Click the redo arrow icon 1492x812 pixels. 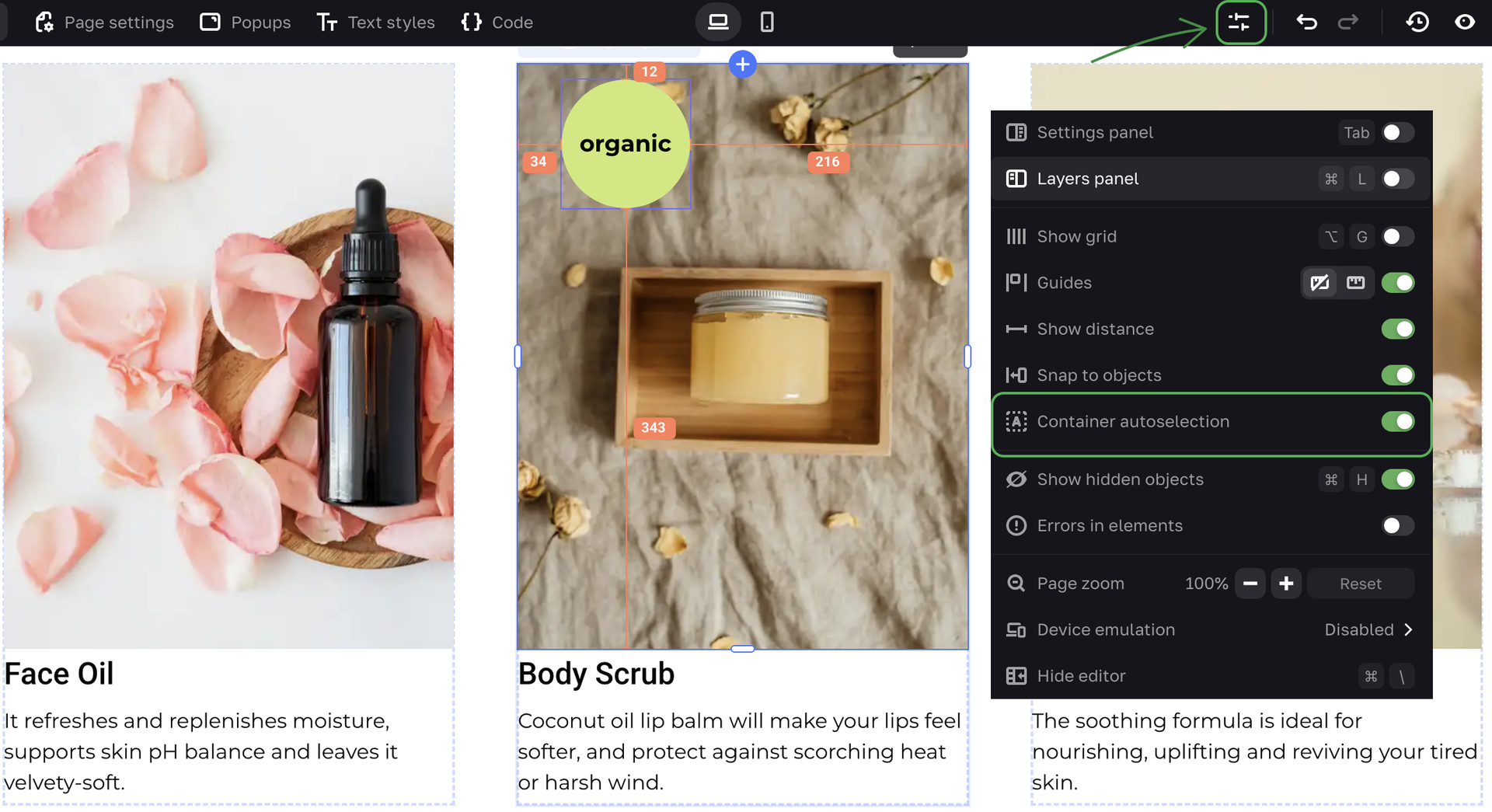pos(1347,23)
